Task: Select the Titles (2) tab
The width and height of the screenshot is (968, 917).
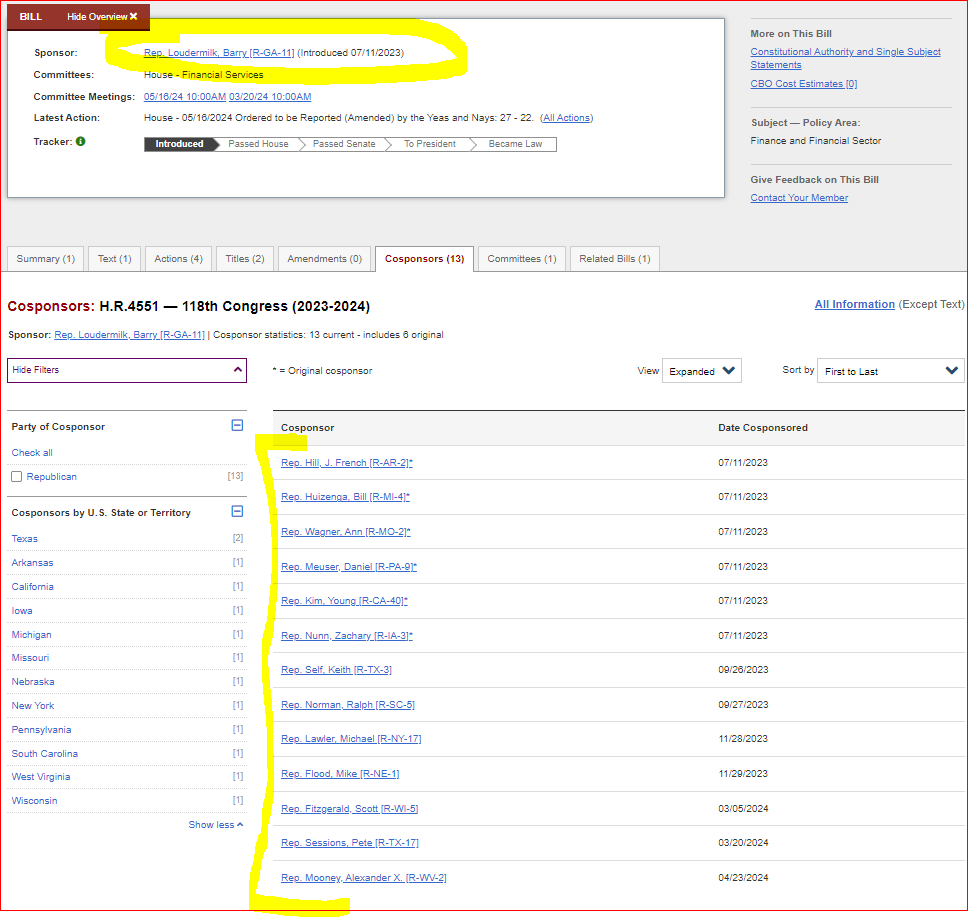Action: click(x=244, y=259)
